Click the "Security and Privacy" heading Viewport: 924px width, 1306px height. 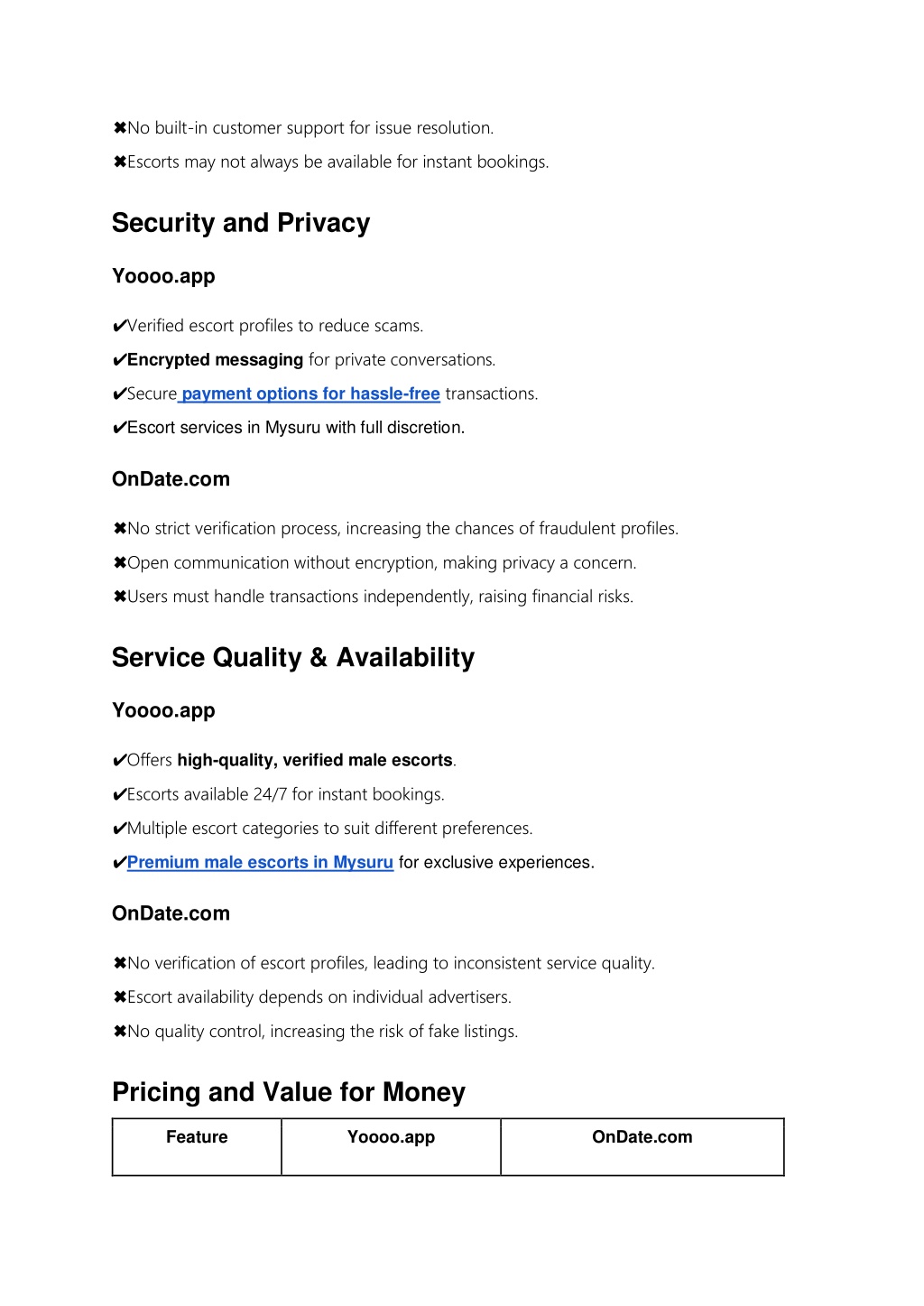point(241,223)
